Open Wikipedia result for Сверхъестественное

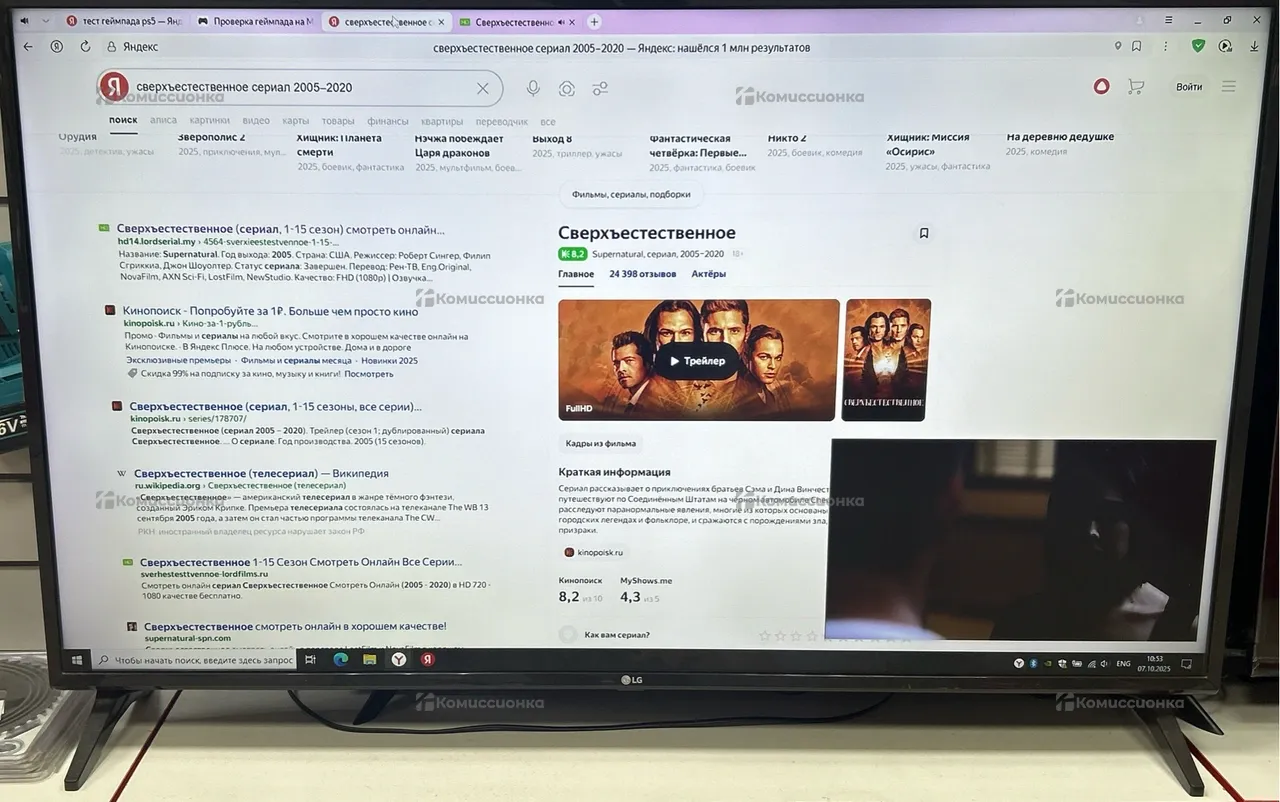(260, 473)
